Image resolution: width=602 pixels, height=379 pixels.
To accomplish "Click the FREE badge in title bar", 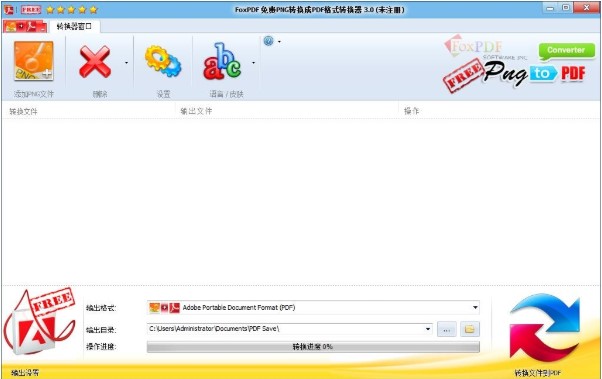I will click(31, 9).
